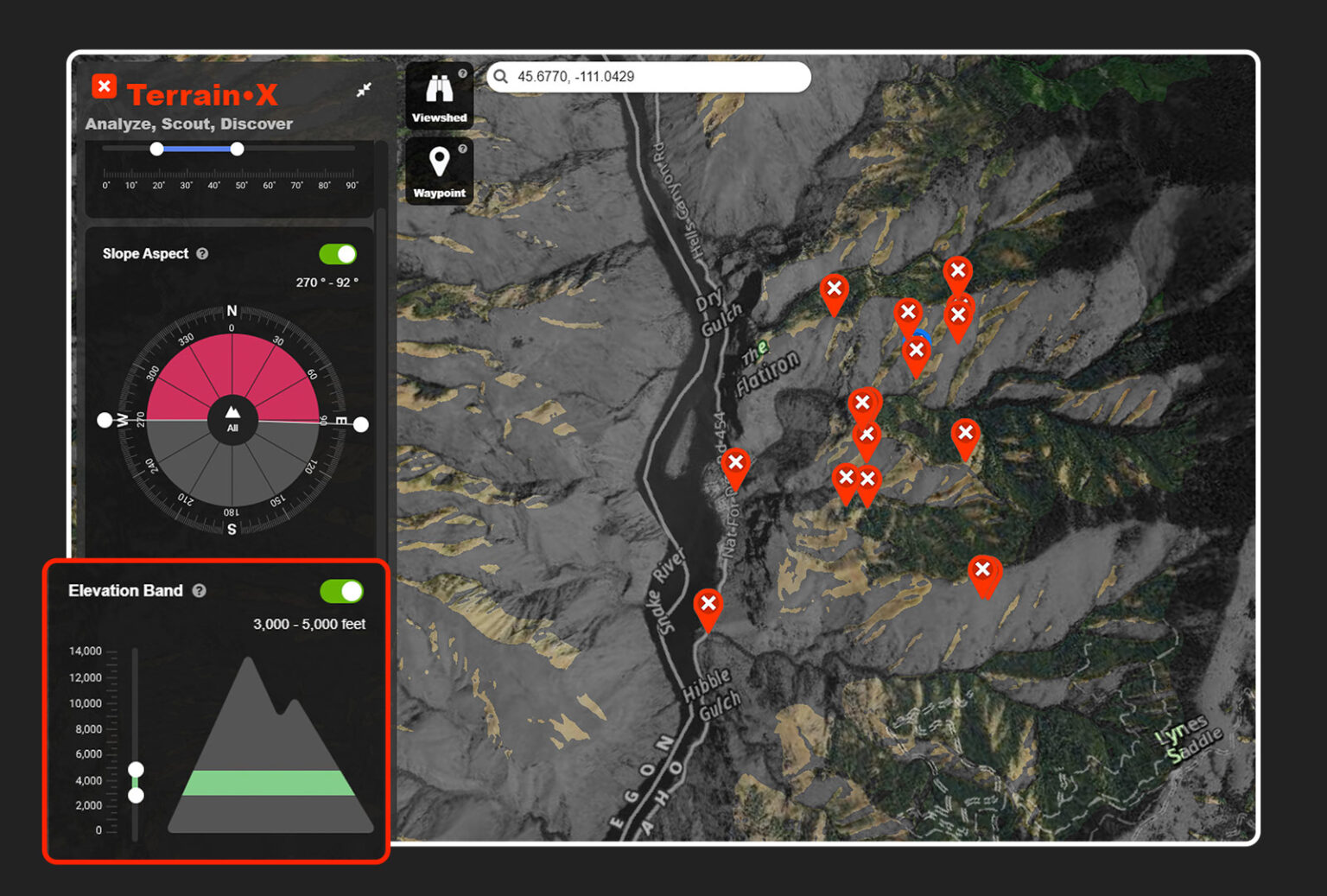Click the coordinates search field
The height and width of the screenshot is (896, 1327).
(x=657, y=77)
